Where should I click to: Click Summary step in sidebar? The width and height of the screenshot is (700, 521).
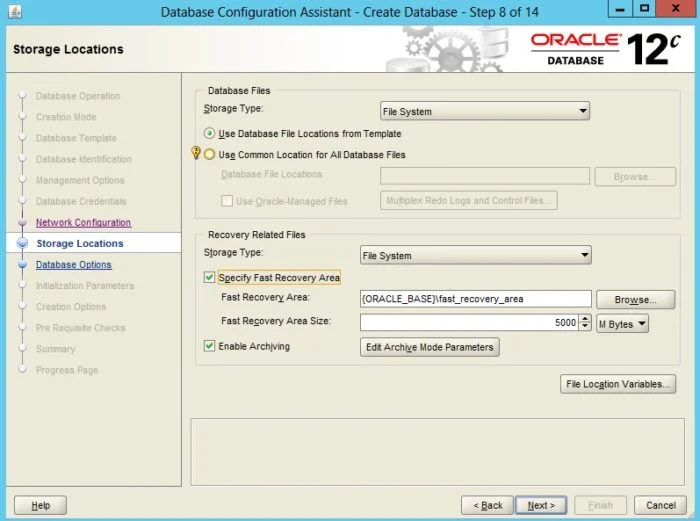(x=55, y=349)
